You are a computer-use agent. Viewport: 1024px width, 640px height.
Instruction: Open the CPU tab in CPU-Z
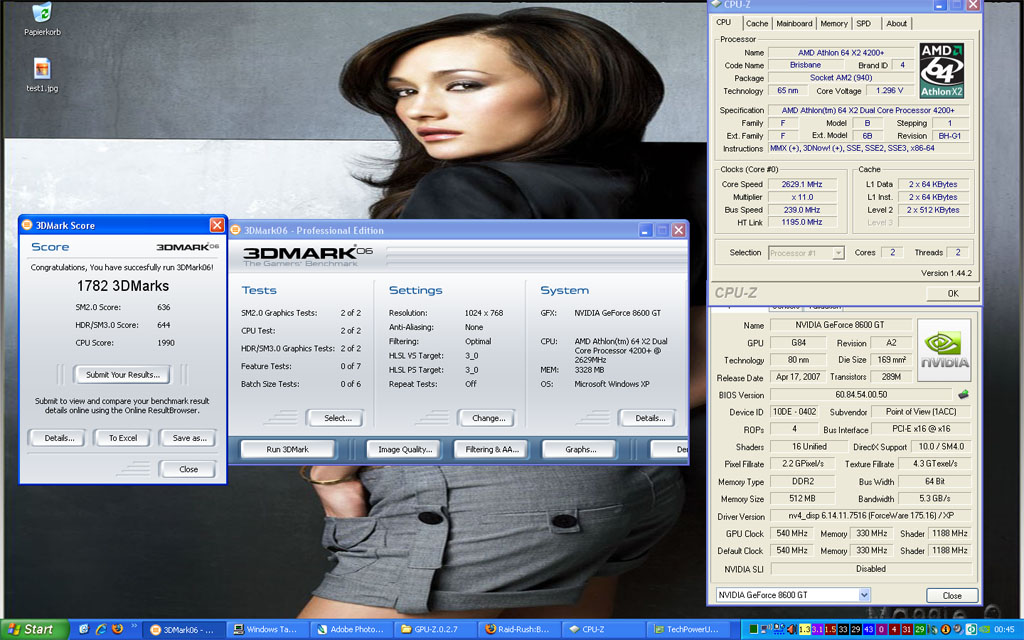(x=724, y=22)
